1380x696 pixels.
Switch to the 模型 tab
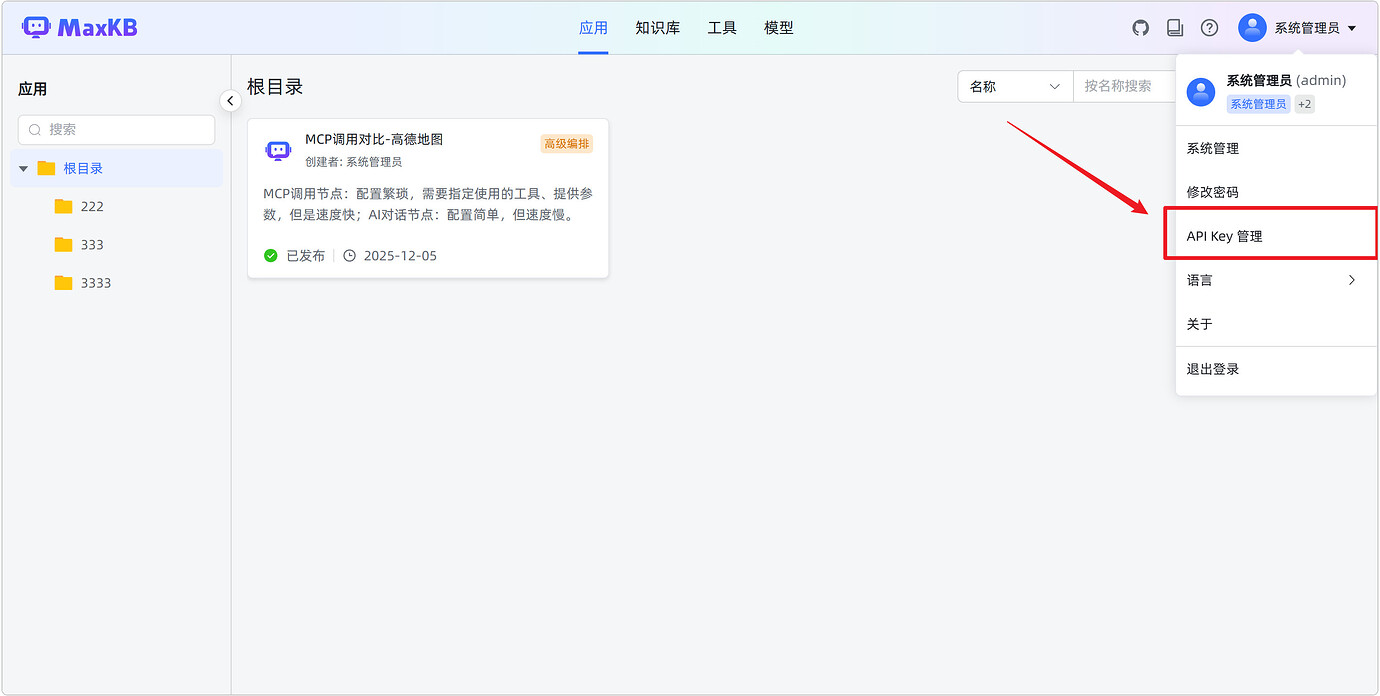click(778, 28)
